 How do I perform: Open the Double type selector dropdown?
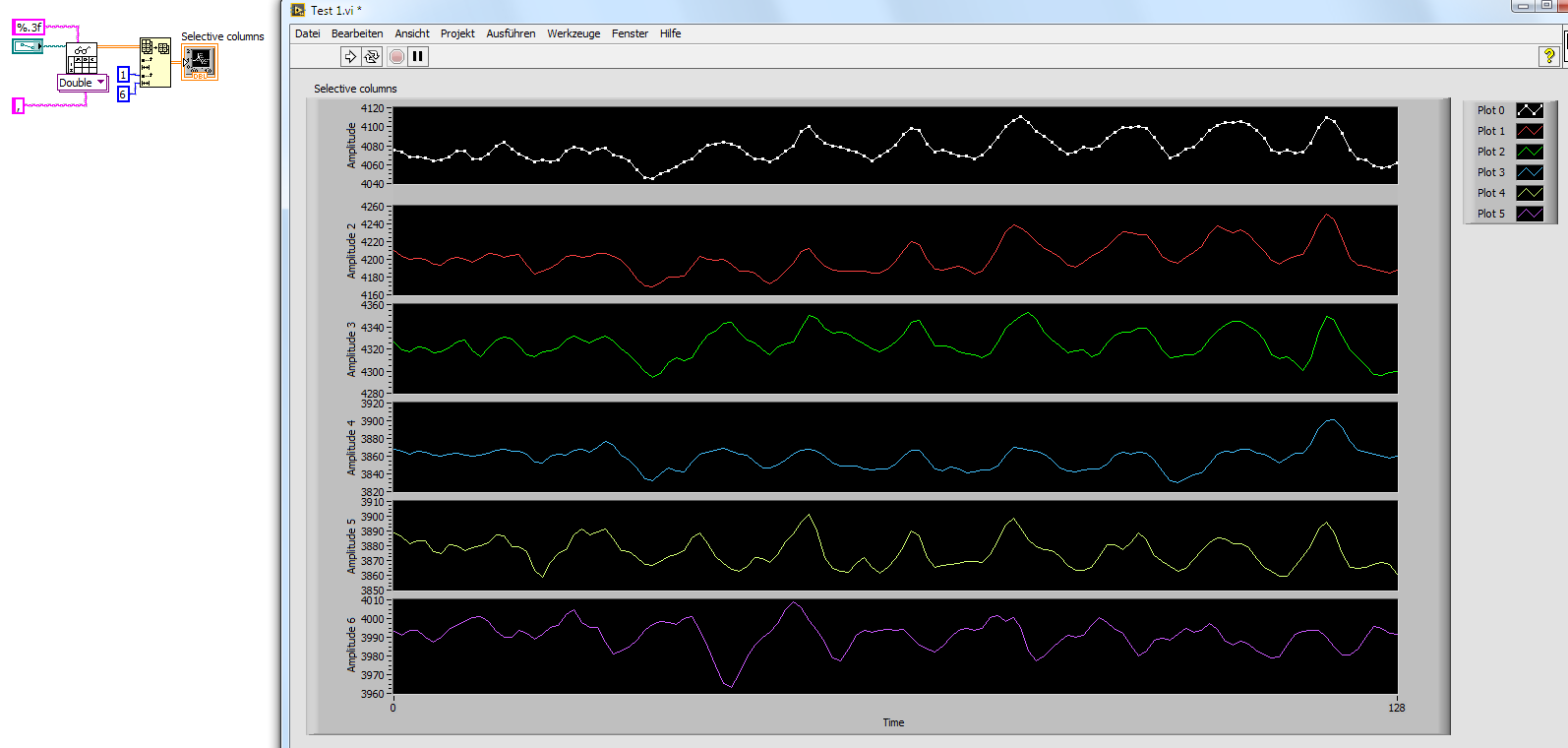click(x=83, y=83)
